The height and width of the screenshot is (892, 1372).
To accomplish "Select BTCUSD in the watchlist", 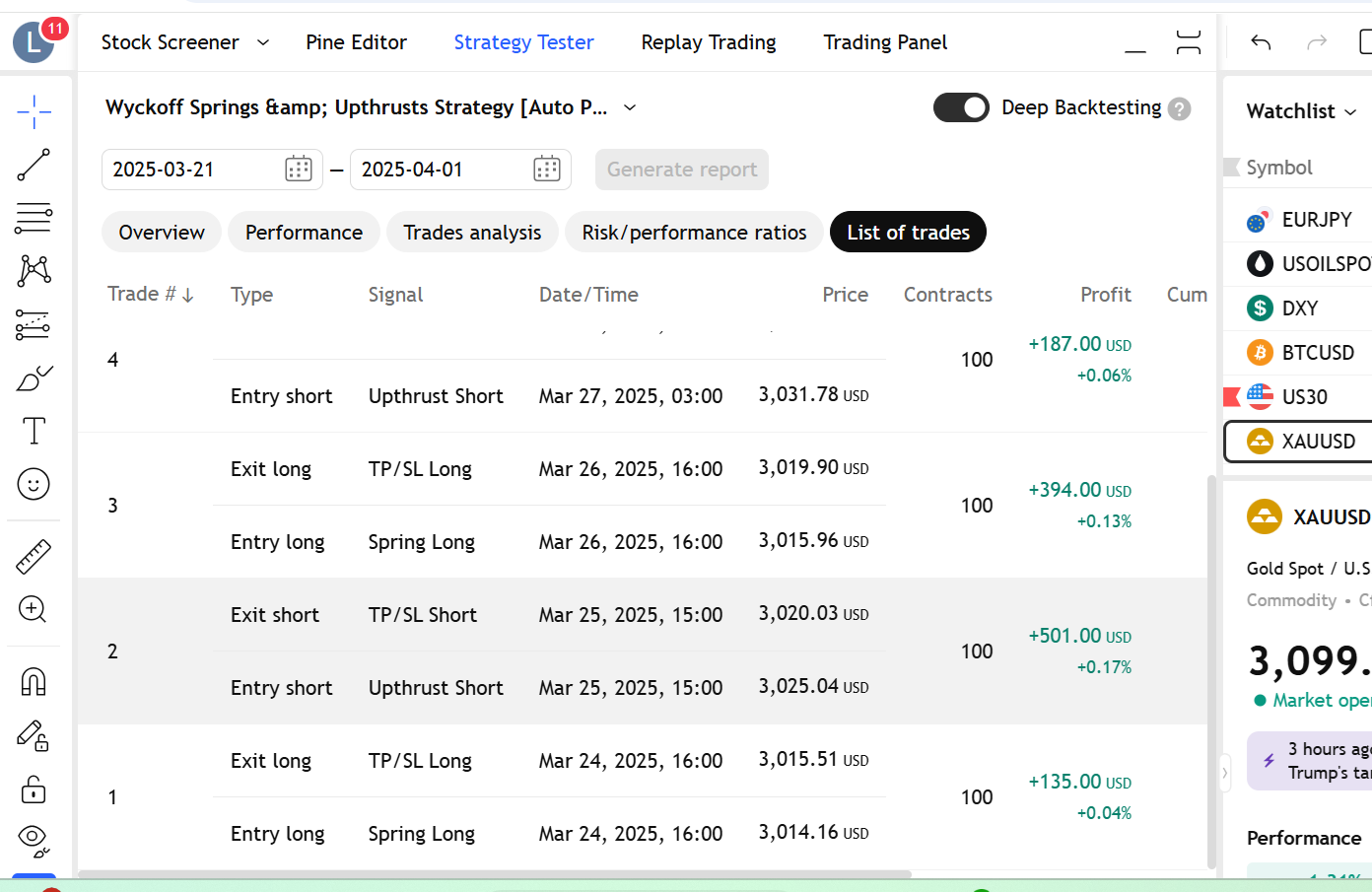I will click(1299, 353).
